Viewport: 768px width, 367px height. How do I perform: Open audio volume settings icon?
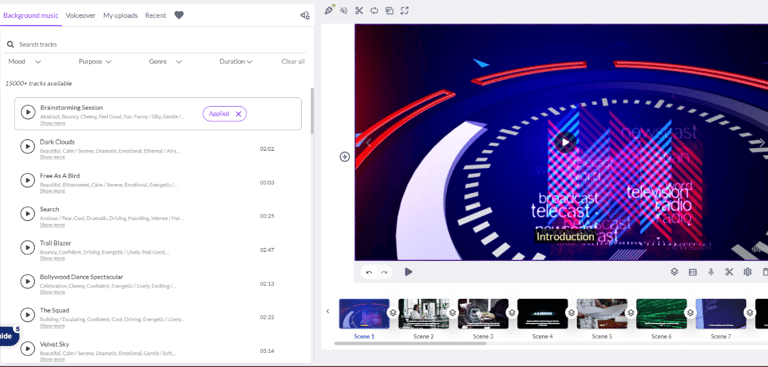click(305, 15)
